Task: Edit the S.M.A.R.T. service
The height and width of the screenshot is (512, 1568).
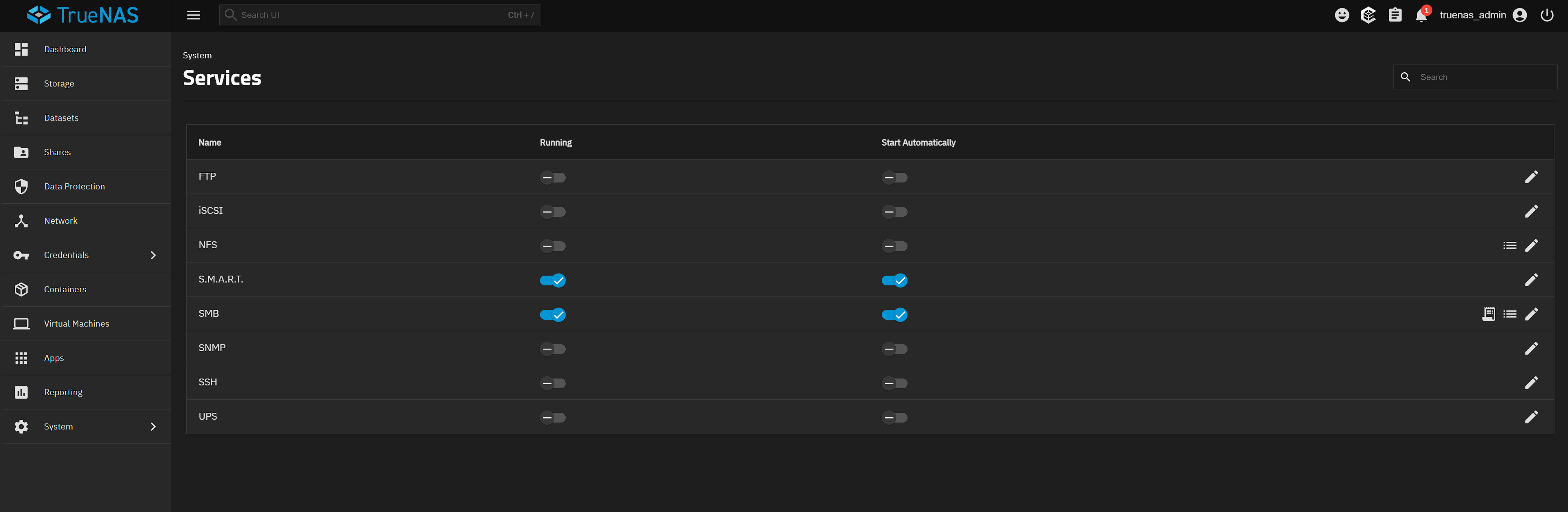Action: click(x=1531, y=280)
